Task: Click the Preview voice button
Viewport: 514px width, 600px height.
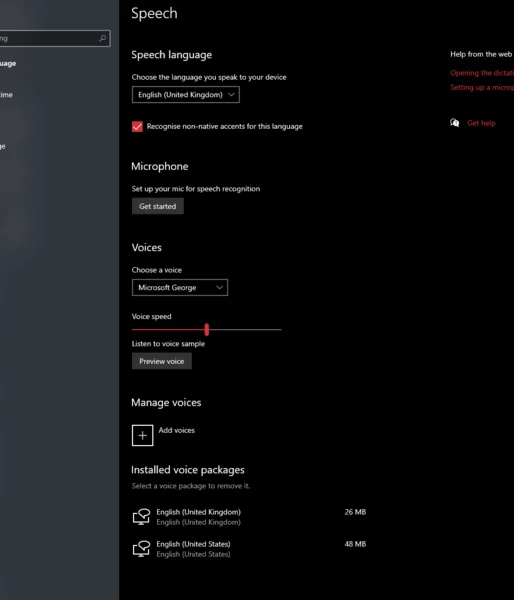Action: point(162,361)
